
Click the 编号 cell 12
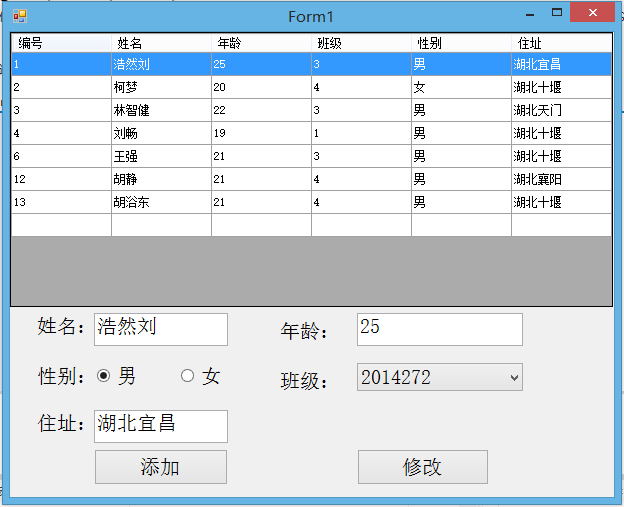61,179
